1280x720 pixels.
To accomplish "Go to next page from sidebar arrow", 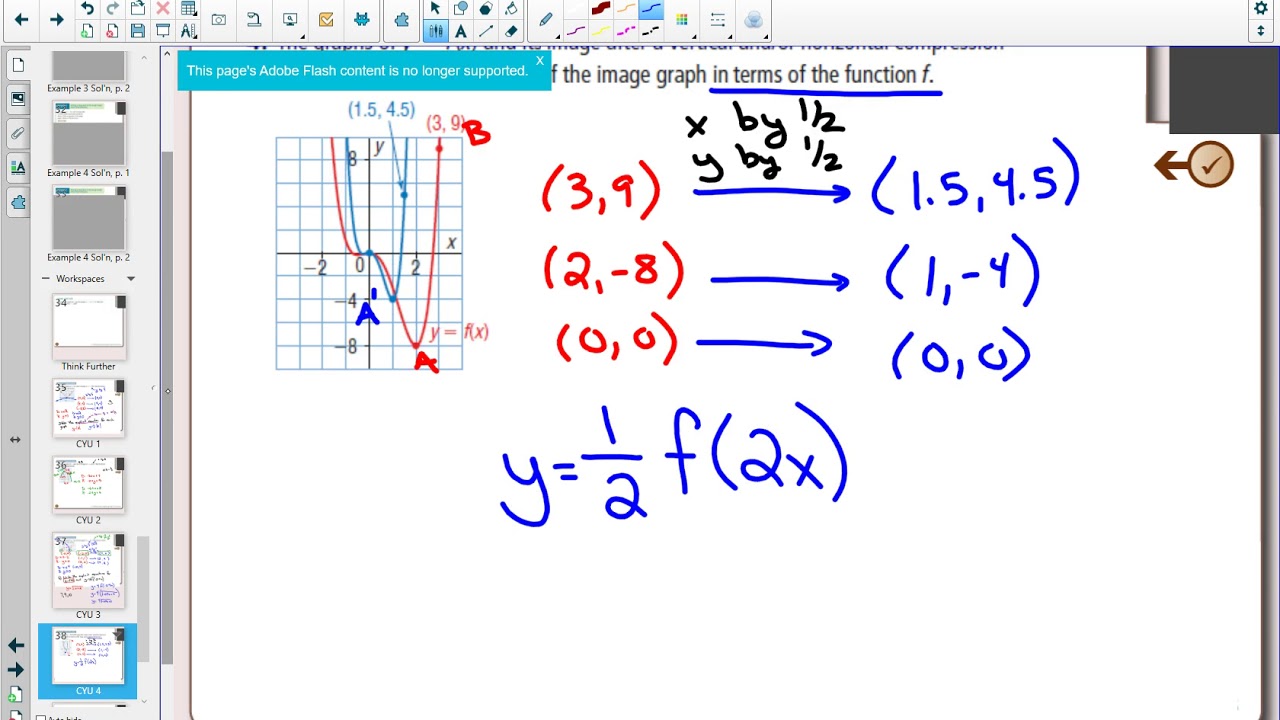I will tap(16, 670).
